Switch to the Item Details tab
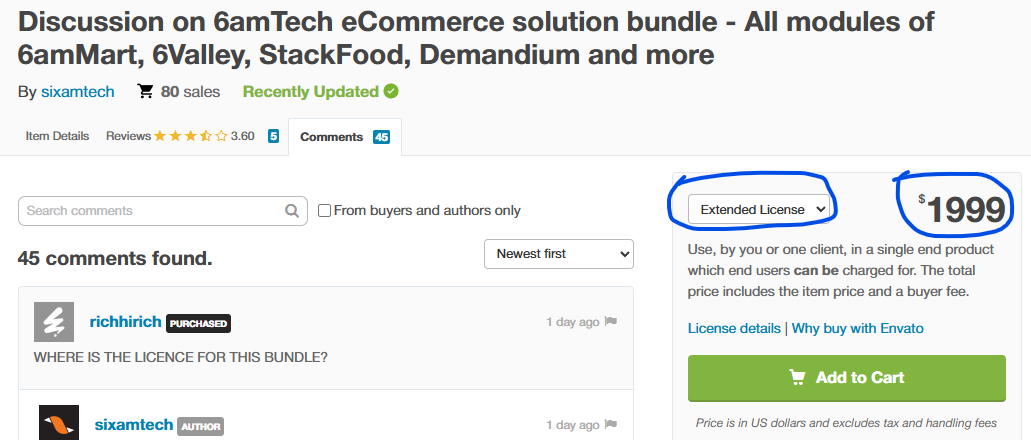The height and width of the screenshot is (440, 1031). tap(57, 137)
